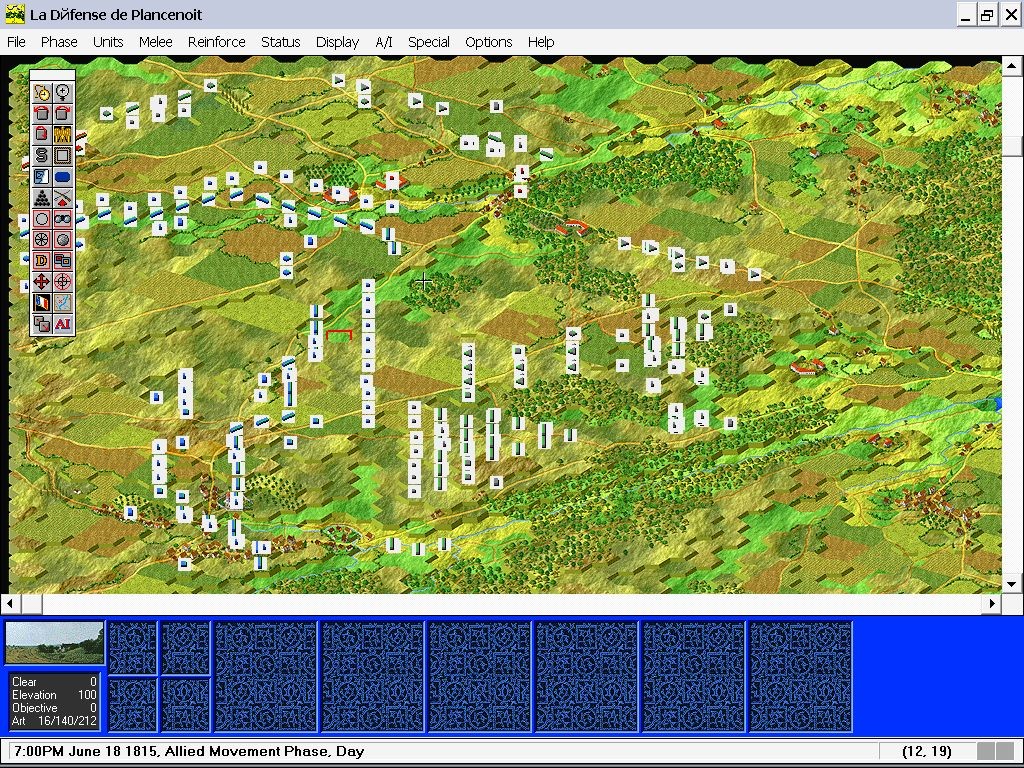Click the magnifying glass zoom icon
The image size is (1024, 768).
click(x=63, y=93)
